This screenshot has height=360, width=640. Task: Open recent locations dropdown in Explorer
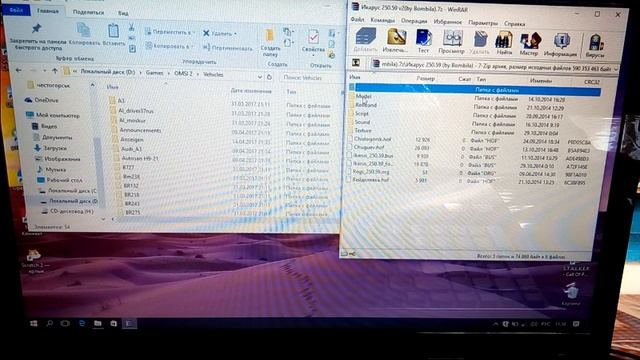click(45, 71)
